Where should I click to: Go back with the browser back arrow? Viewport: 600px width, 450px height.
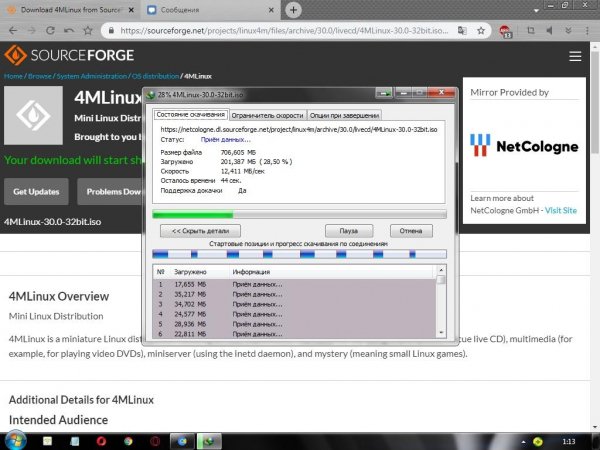tap(13, 31)
